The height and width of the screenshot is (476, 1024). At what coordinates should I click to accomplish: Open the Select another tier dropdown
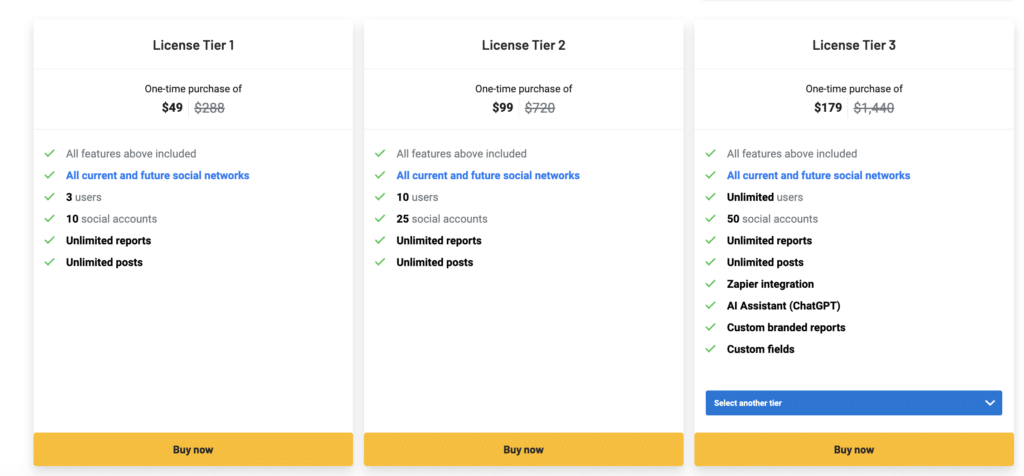point(853,403)
